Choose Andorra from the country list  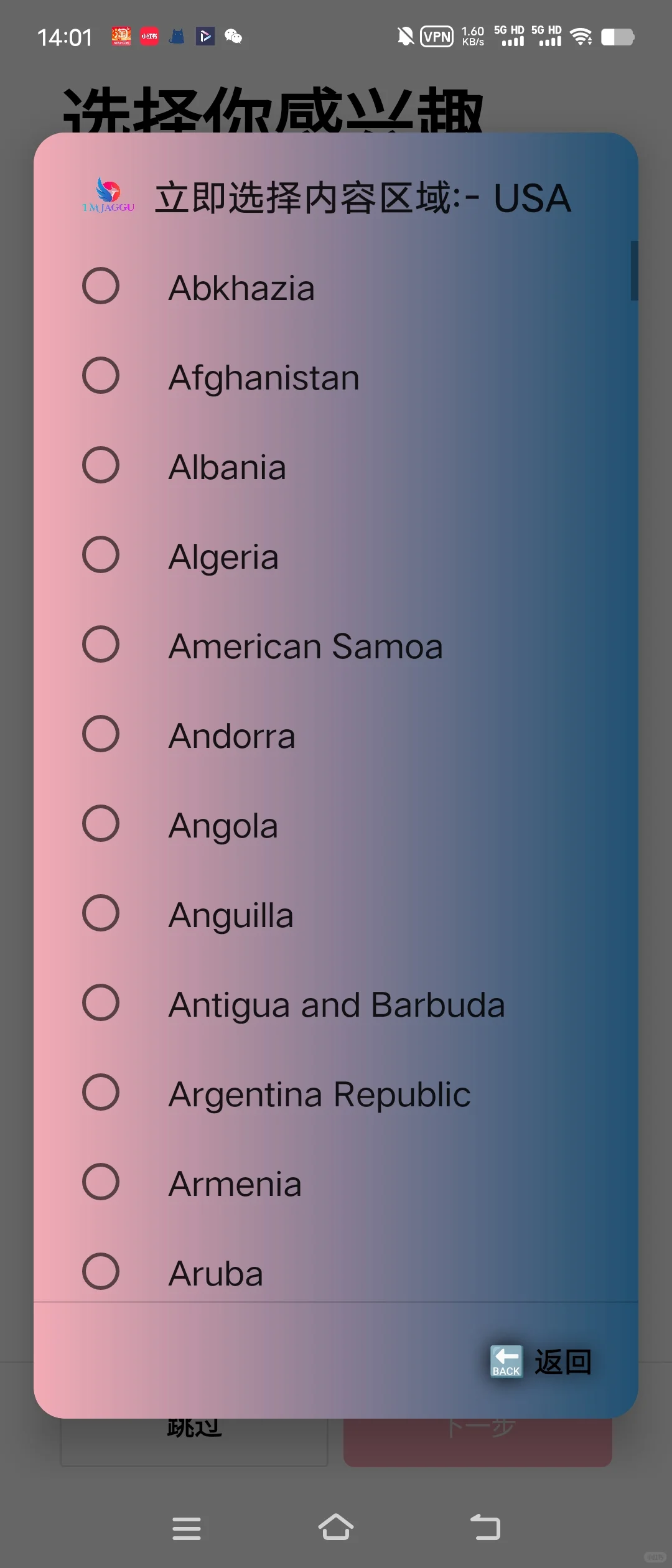coord(232,735)
